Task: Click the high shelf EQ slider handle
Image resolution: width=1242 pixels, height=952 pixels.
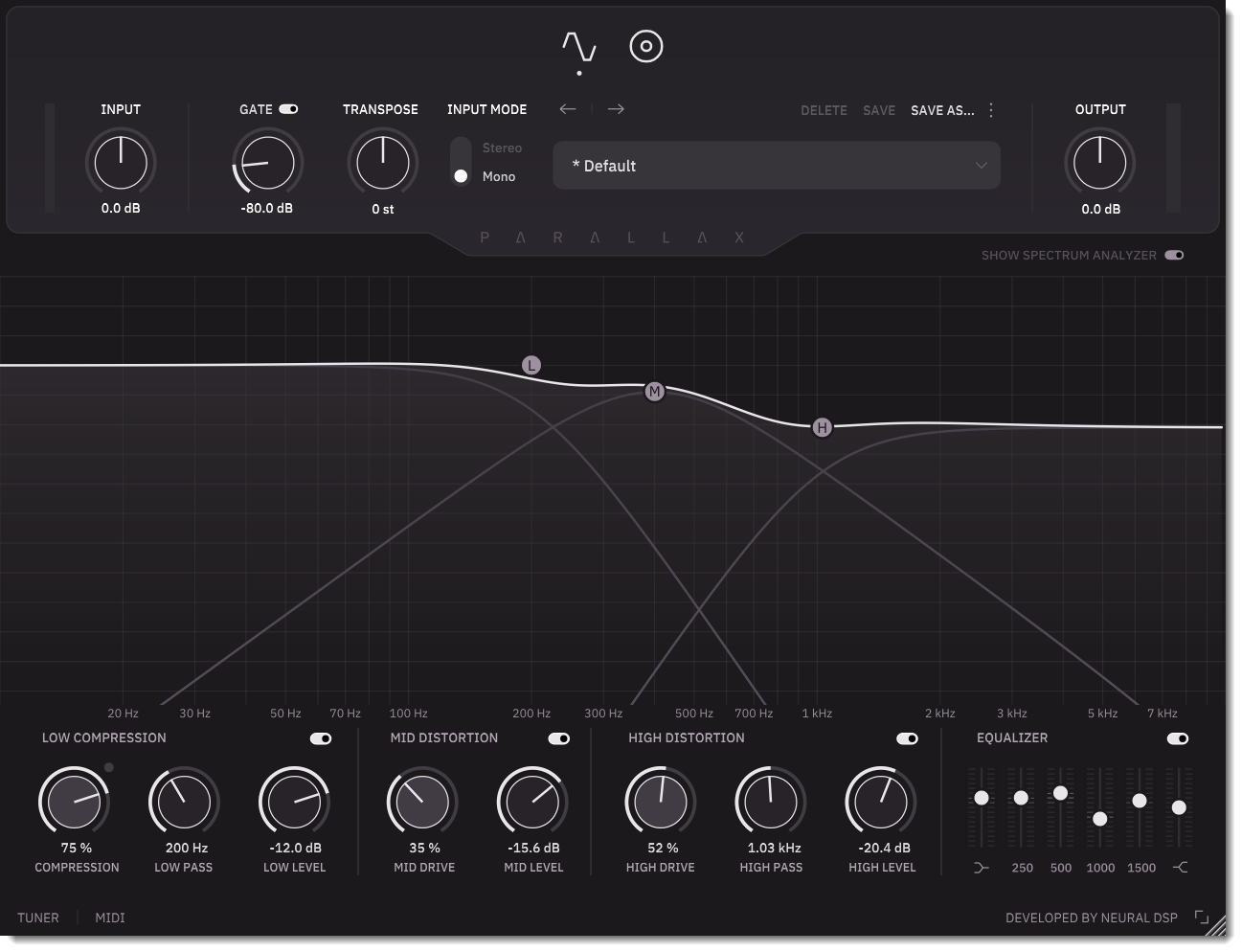Action: click(1179, 807)
